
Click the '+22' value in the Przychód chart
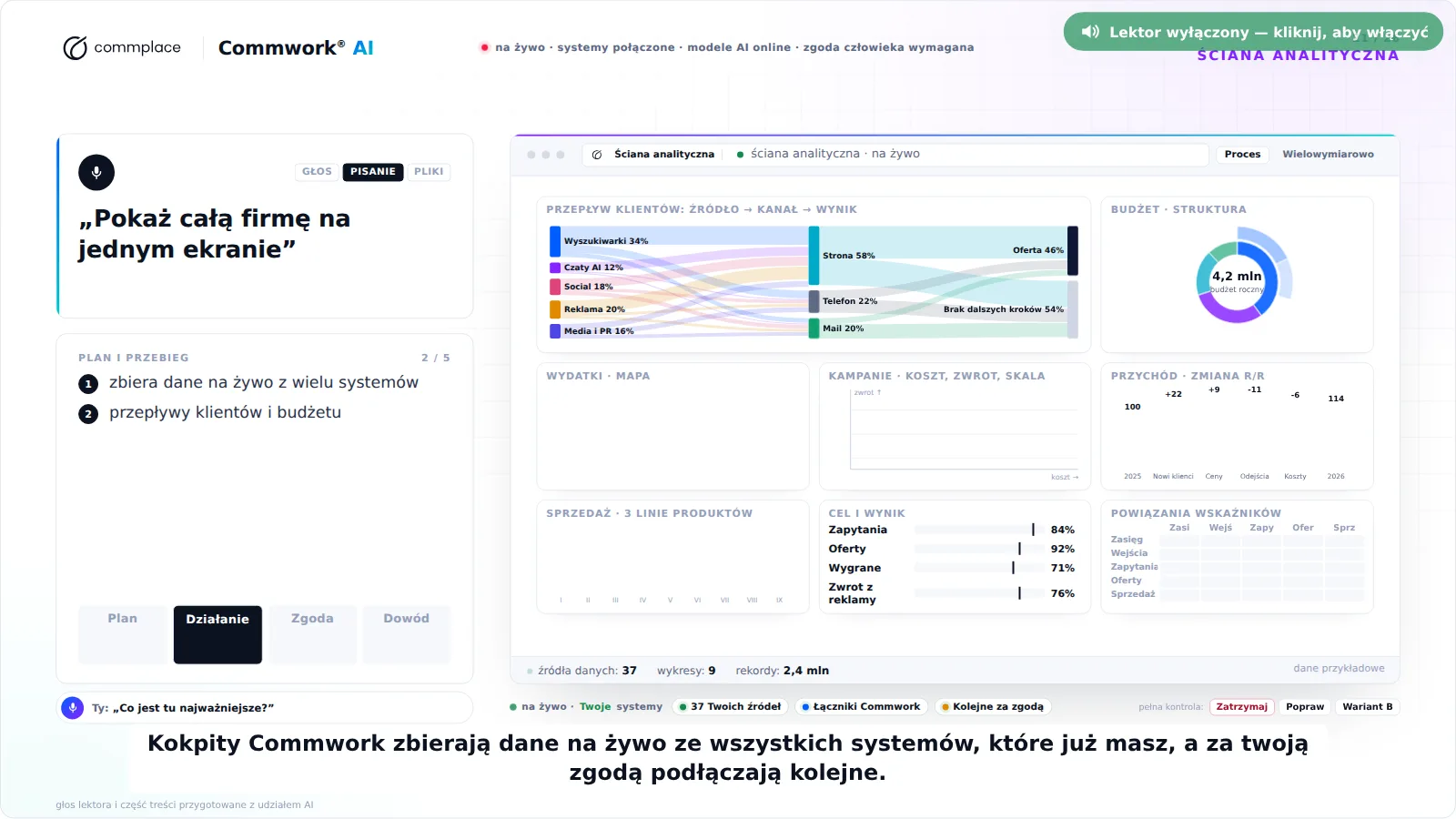coord(1174,394)
